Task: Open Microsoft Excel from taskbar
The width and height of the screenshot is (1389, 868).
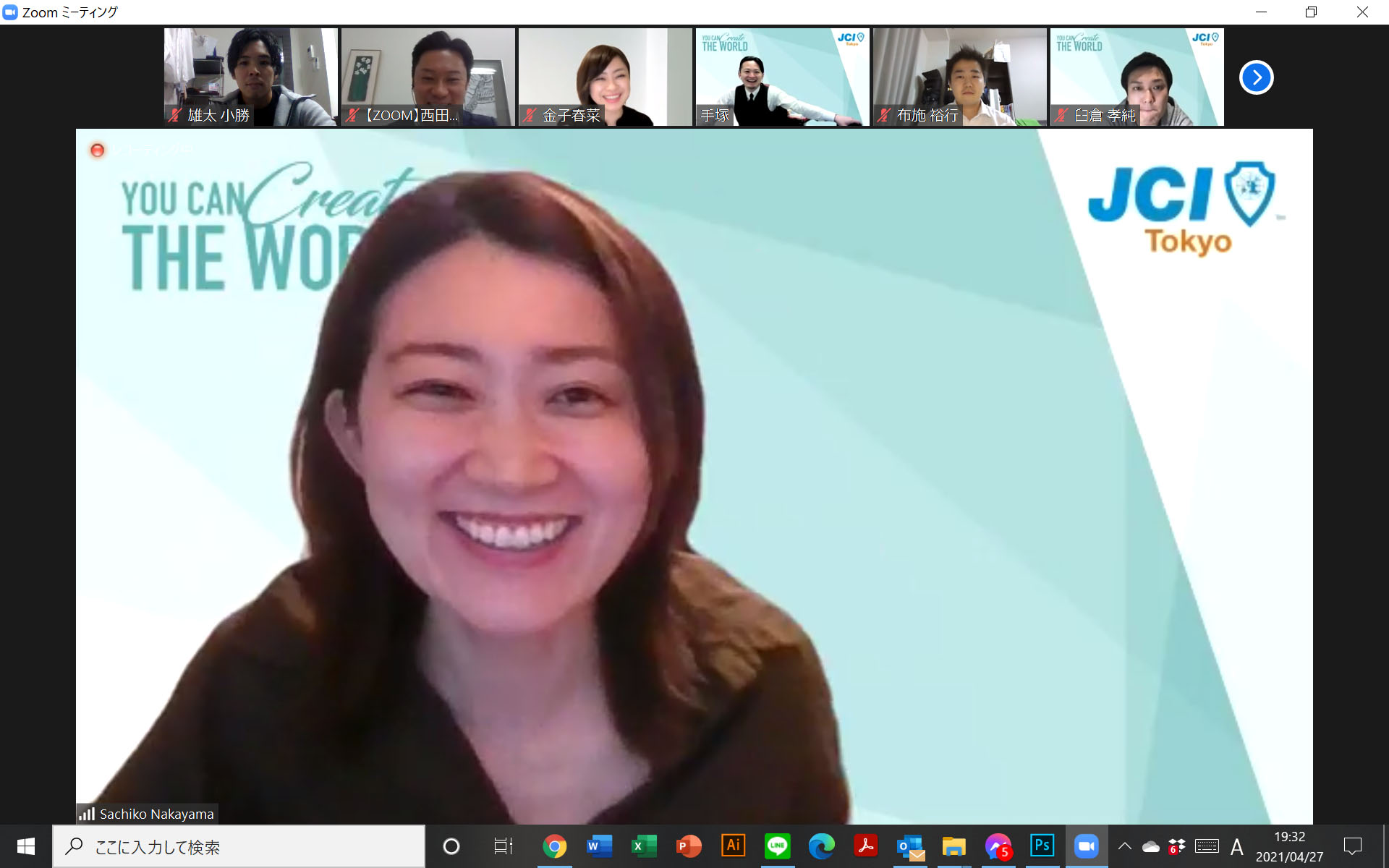Action: (644, 846)
